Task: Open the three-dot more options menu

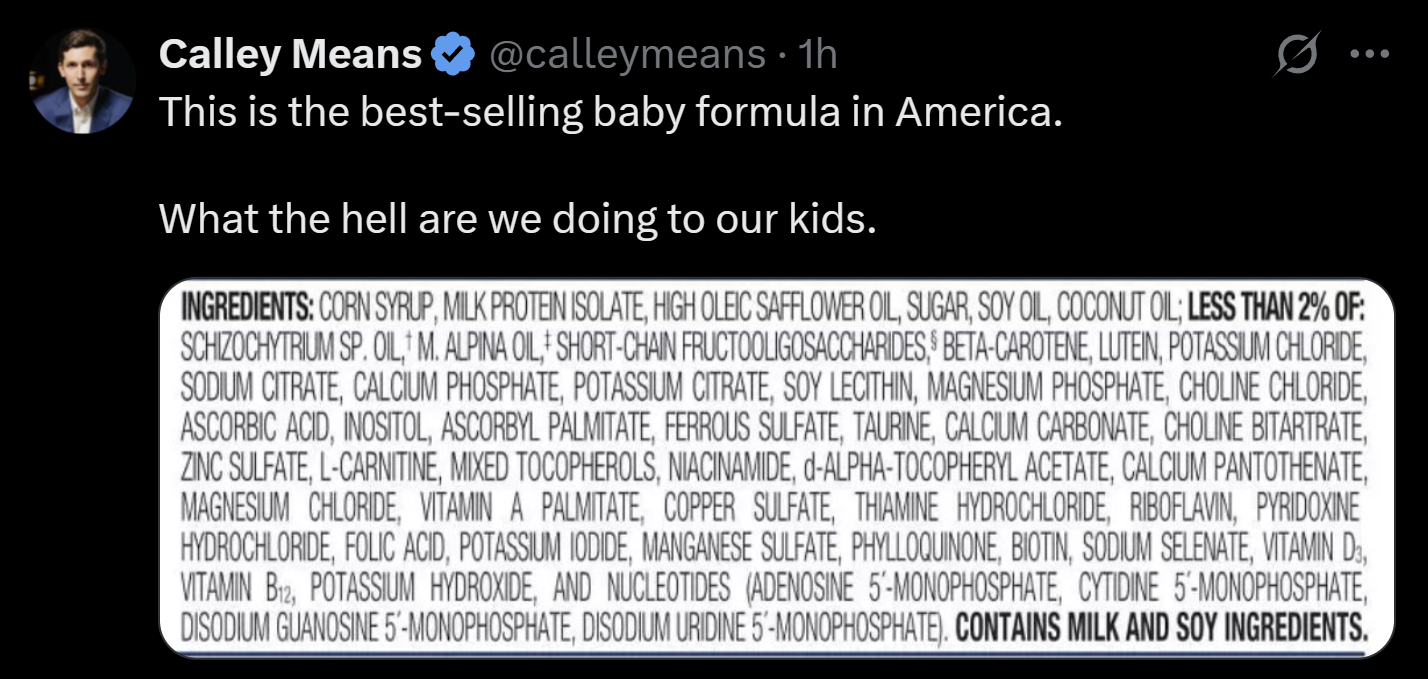Action: point(1369,55)
